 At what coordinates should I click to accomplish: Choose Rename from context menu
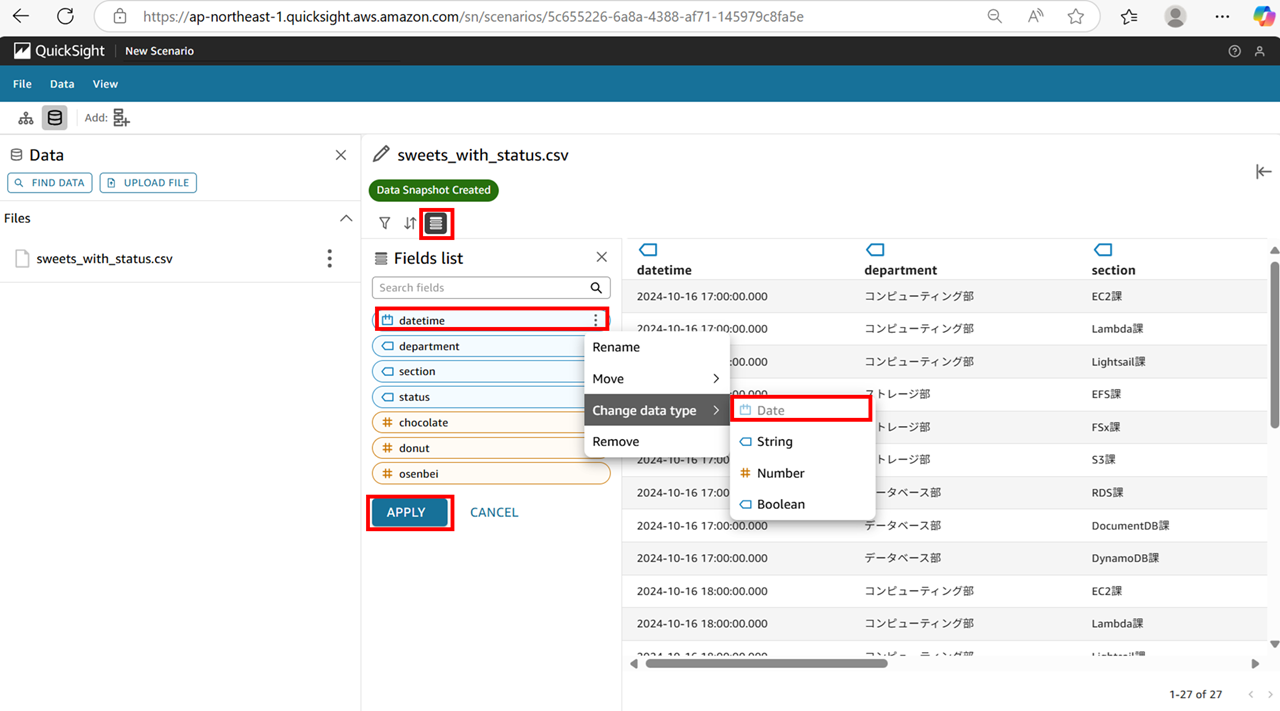point(657,347)
